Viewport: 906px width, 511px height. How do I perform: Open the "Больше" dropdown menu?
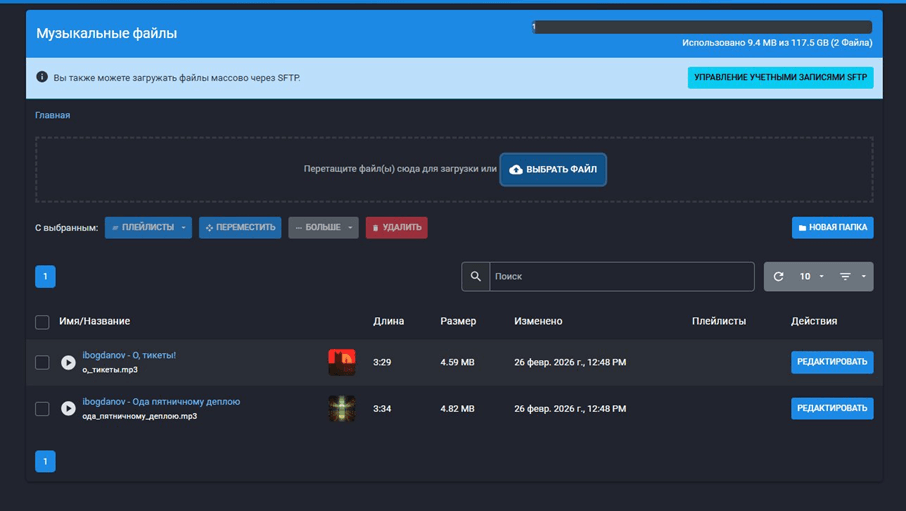323,228
